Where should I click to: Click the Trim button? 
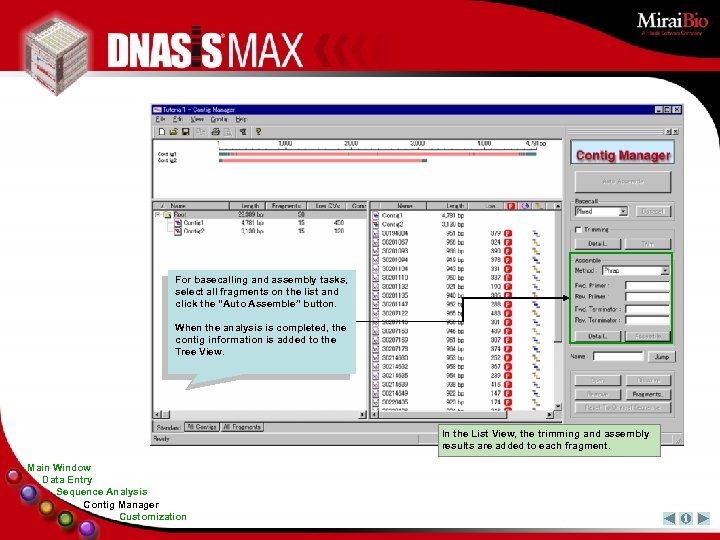point(647,244)
